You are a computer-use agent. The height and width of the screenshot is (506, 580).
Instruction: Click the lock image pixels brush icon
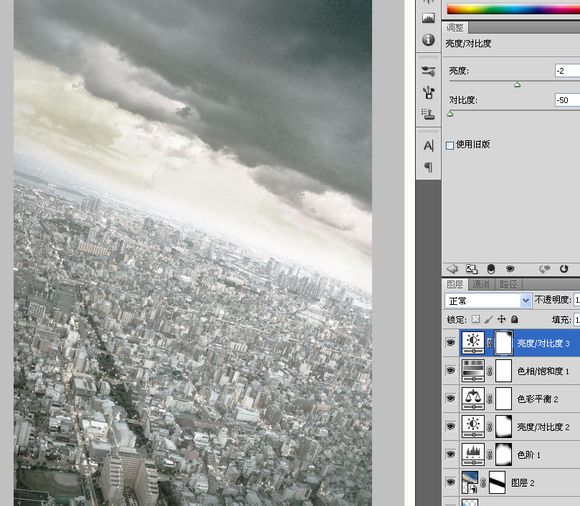(x=489, y=319)
